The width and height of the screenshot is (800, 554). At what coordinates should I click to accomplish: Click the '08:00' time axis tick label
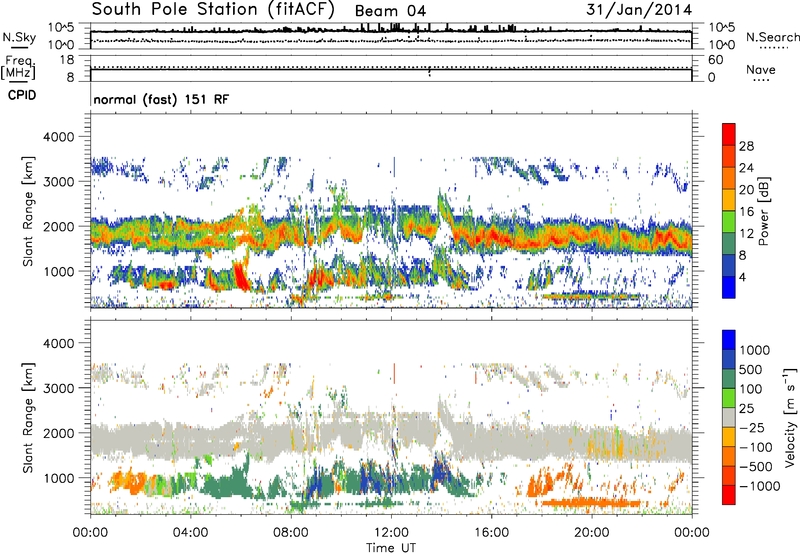[x=291, y=533]
